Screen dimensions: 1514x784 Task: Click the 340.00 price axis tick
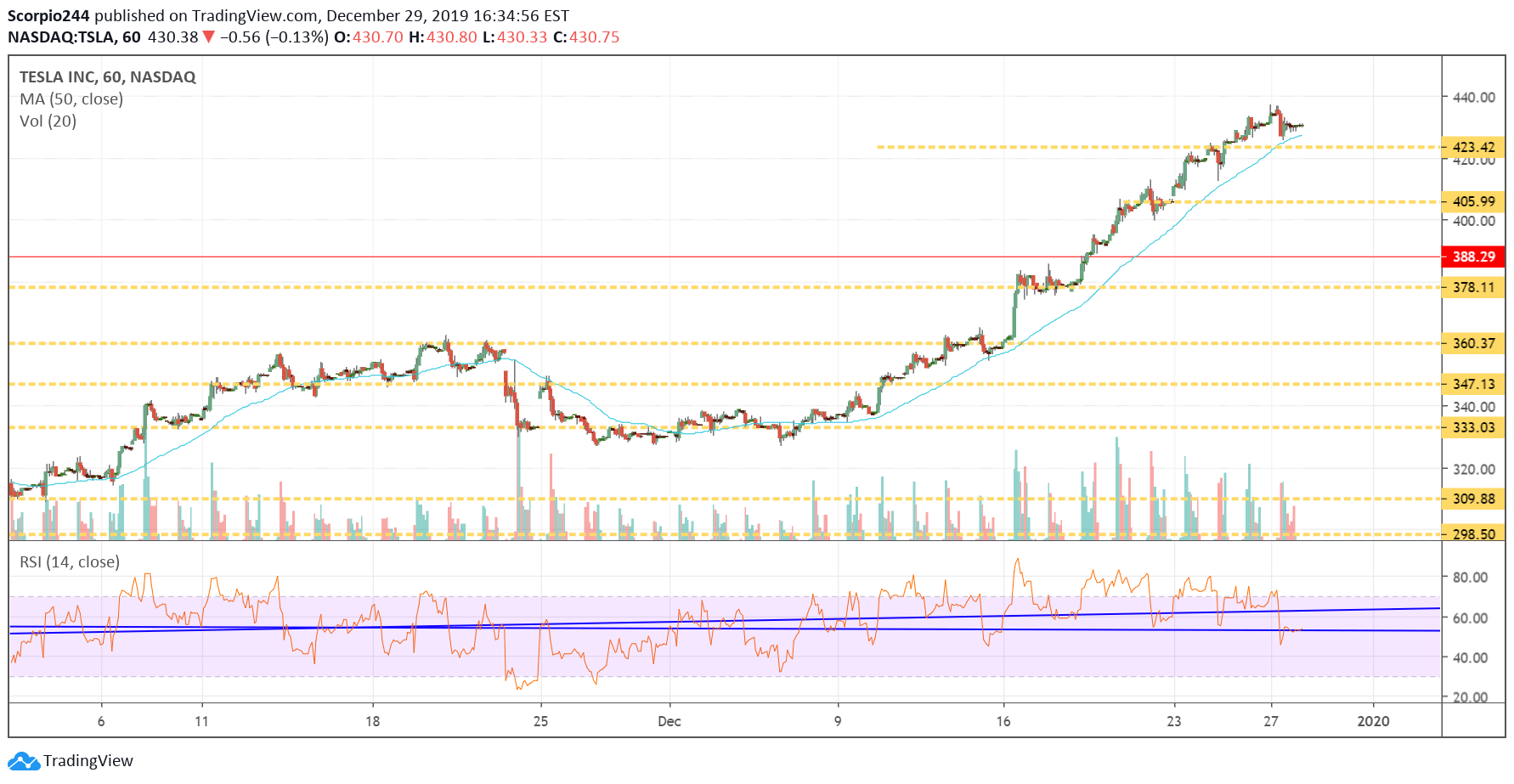1474,407
